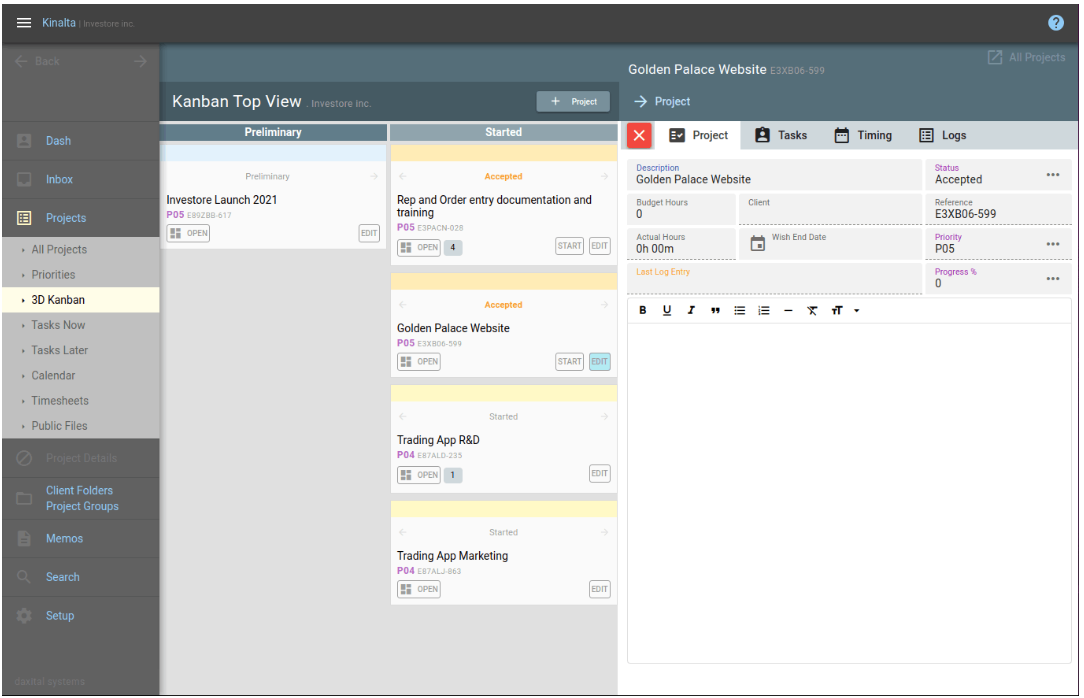The width and height of the screenshot is (1084, 698).
Task: Adjust the Progress % control
Action: pos(1053,278)
